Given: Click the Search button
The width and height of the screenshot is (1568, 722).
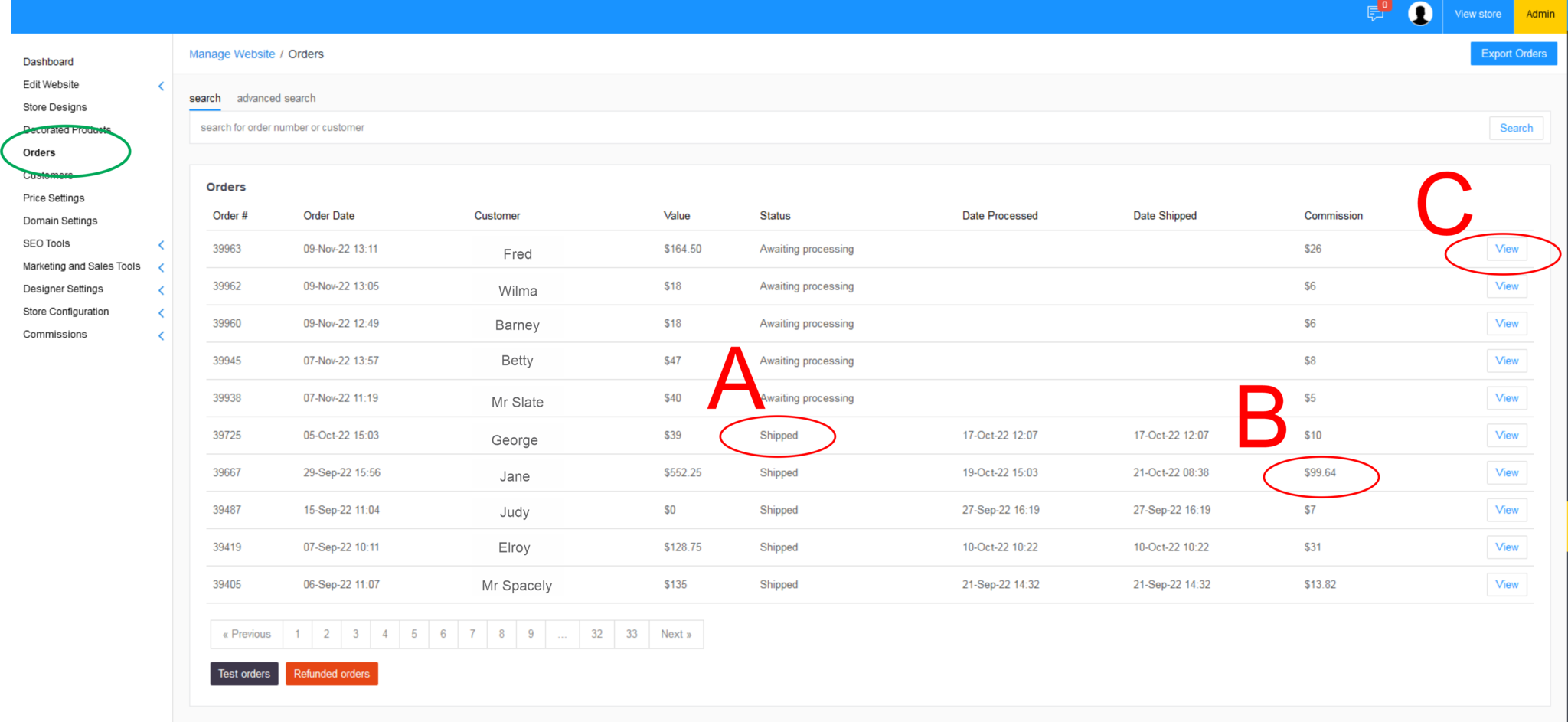Looking at the screenshot, I should 1515,128.
